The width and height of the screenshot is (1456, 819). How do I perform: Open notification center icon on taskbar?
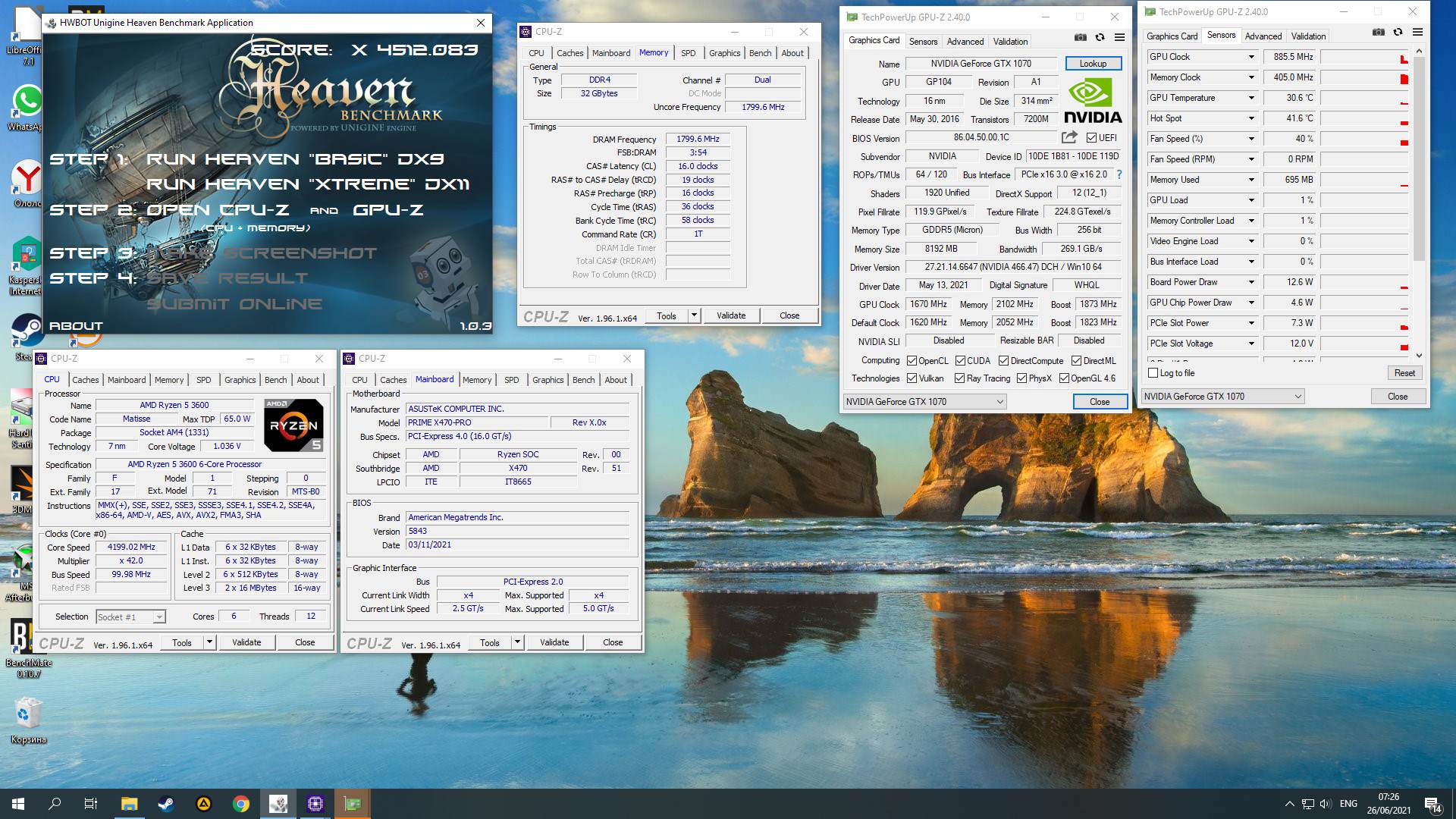click(1432, 804)
